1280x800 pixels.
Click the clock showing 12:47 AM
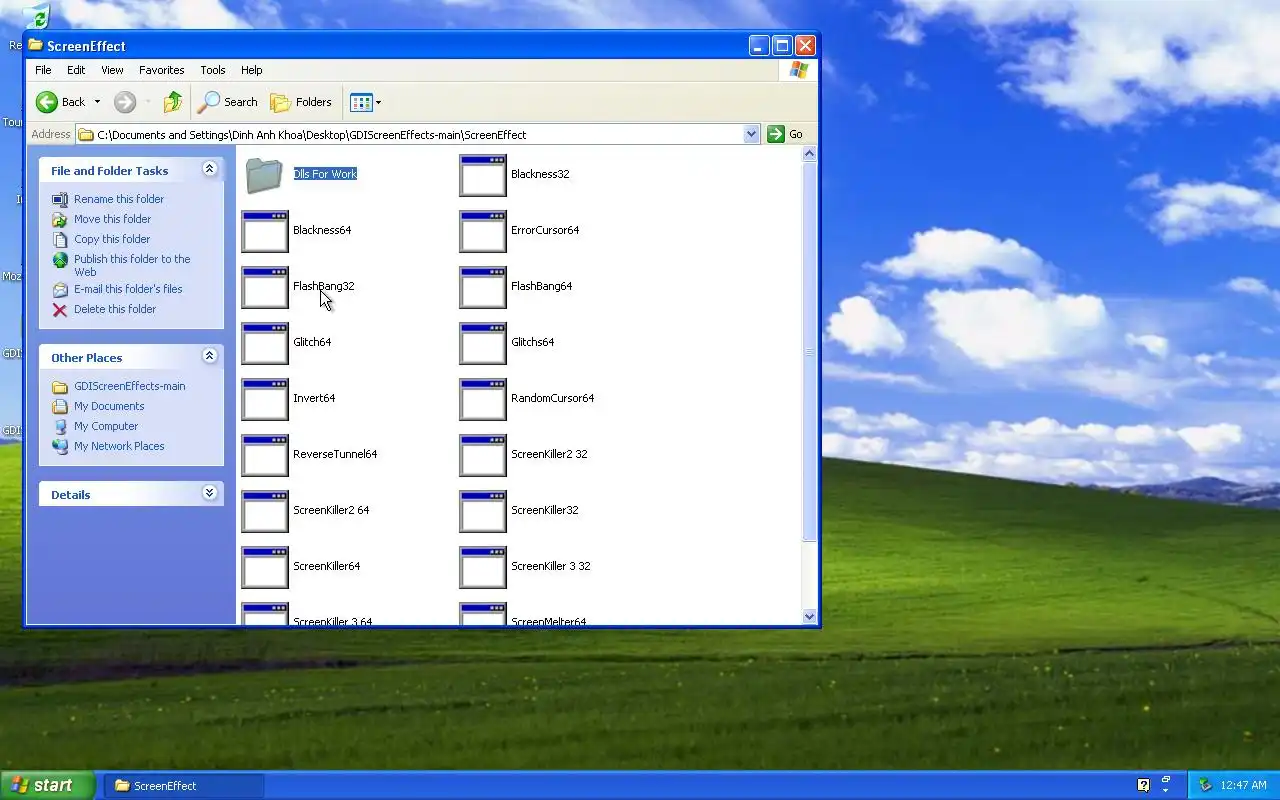click(1243, 785)
